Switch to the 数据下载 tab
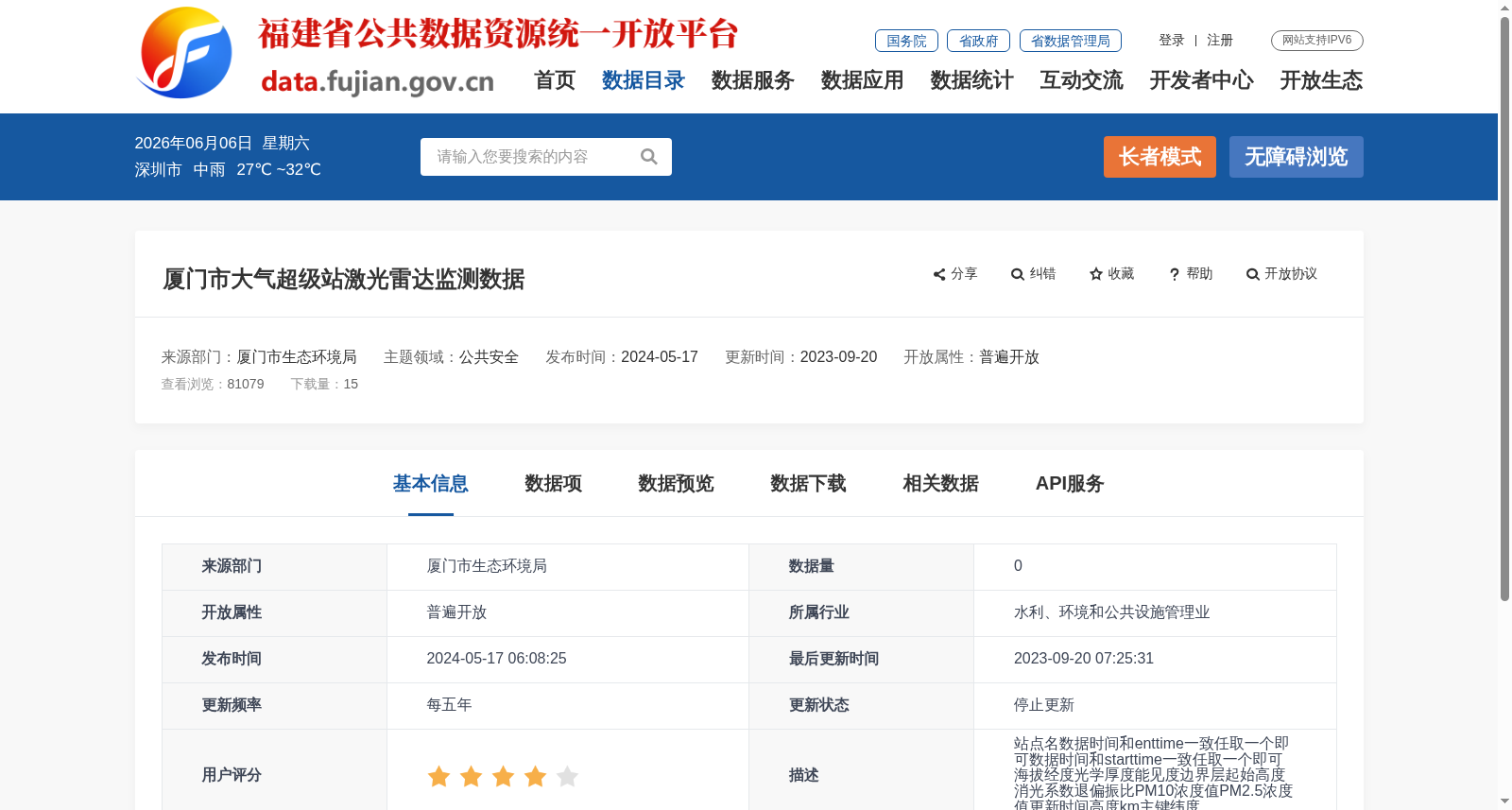The image size is (1512, 810). pos(809,484)
